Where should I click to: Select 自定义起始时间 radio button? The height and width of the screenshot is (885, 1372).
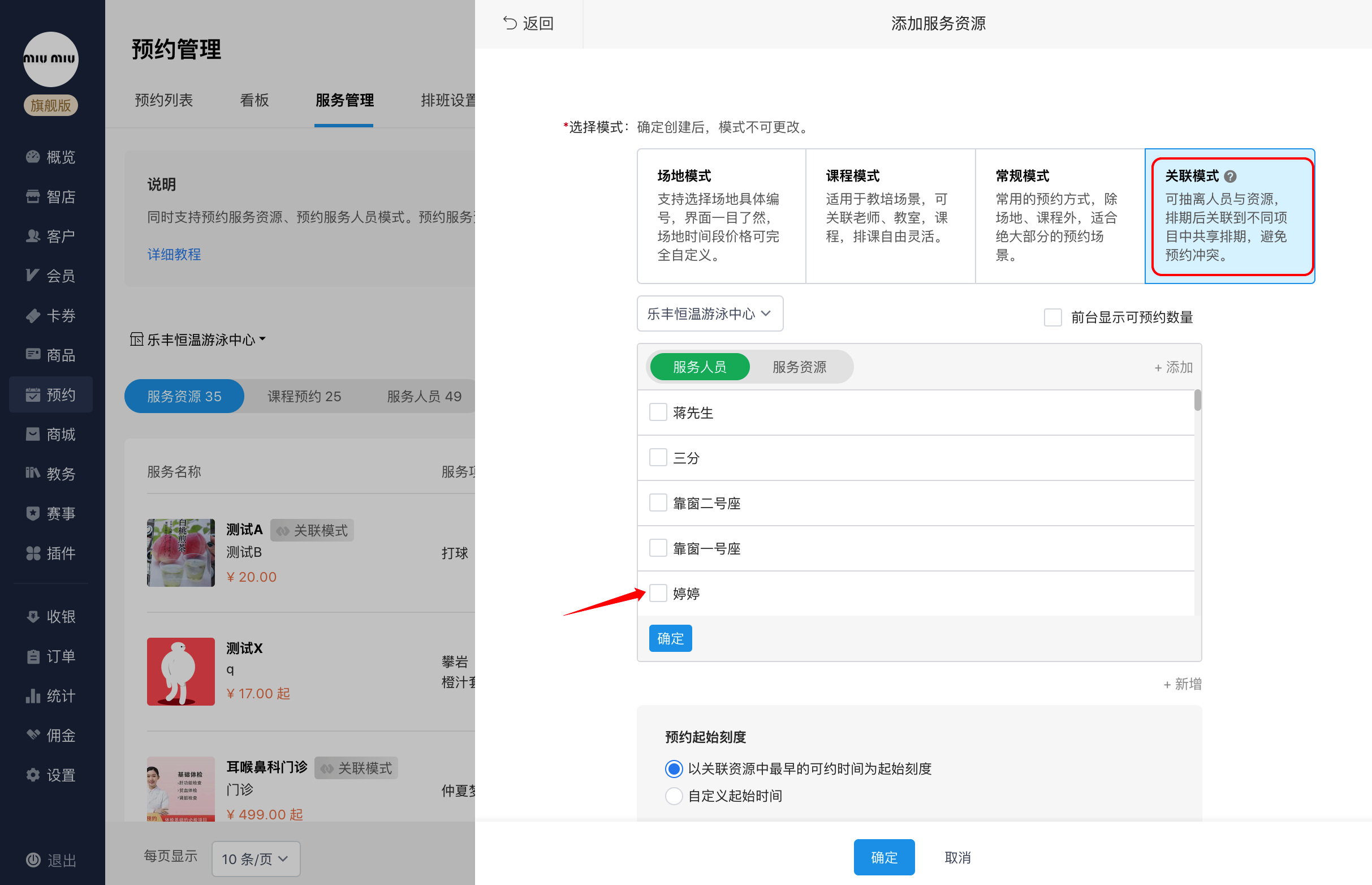coord(674,796)
